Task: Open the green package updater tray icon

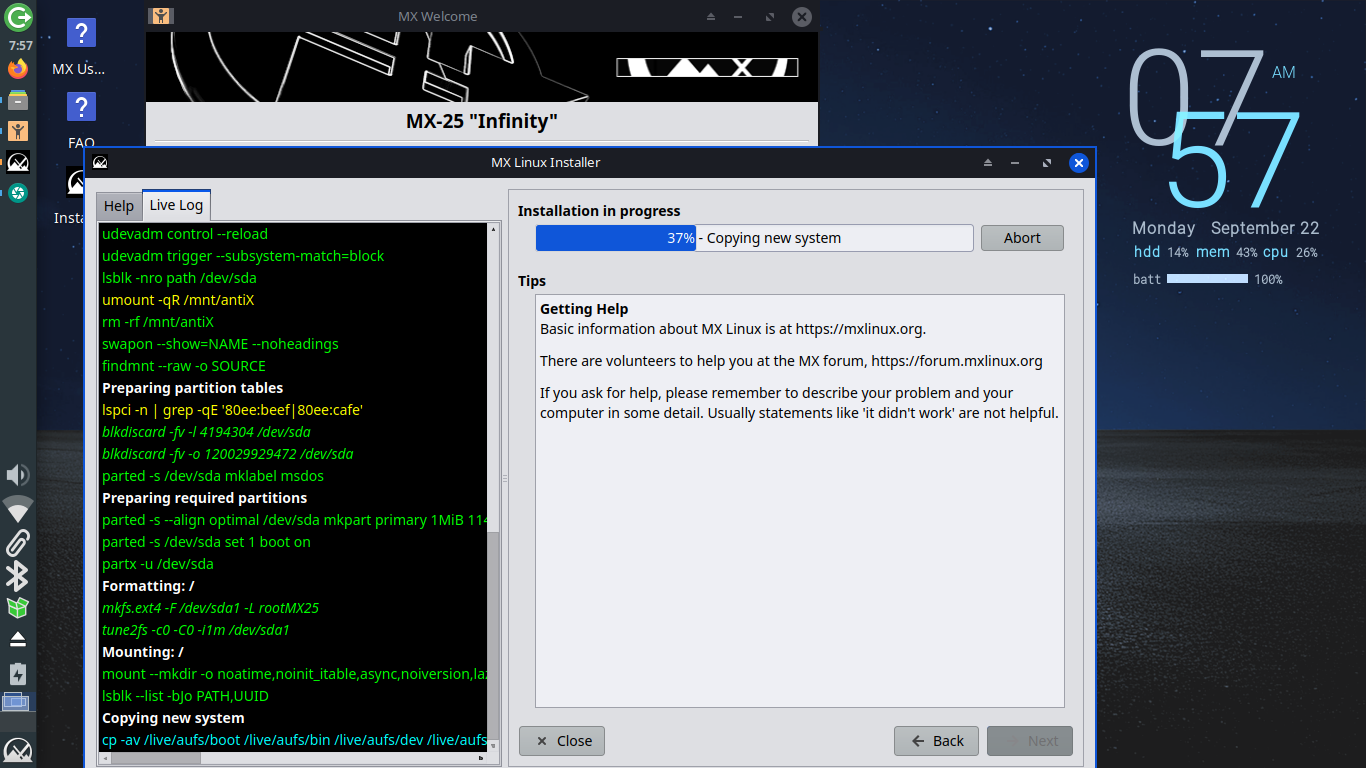Action: click(17, 607)
